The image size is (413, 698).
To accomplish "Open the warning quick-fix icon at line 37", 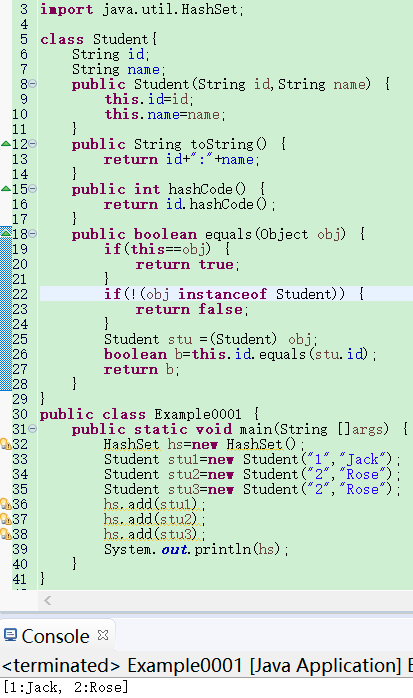I will [x=6, y=519].
